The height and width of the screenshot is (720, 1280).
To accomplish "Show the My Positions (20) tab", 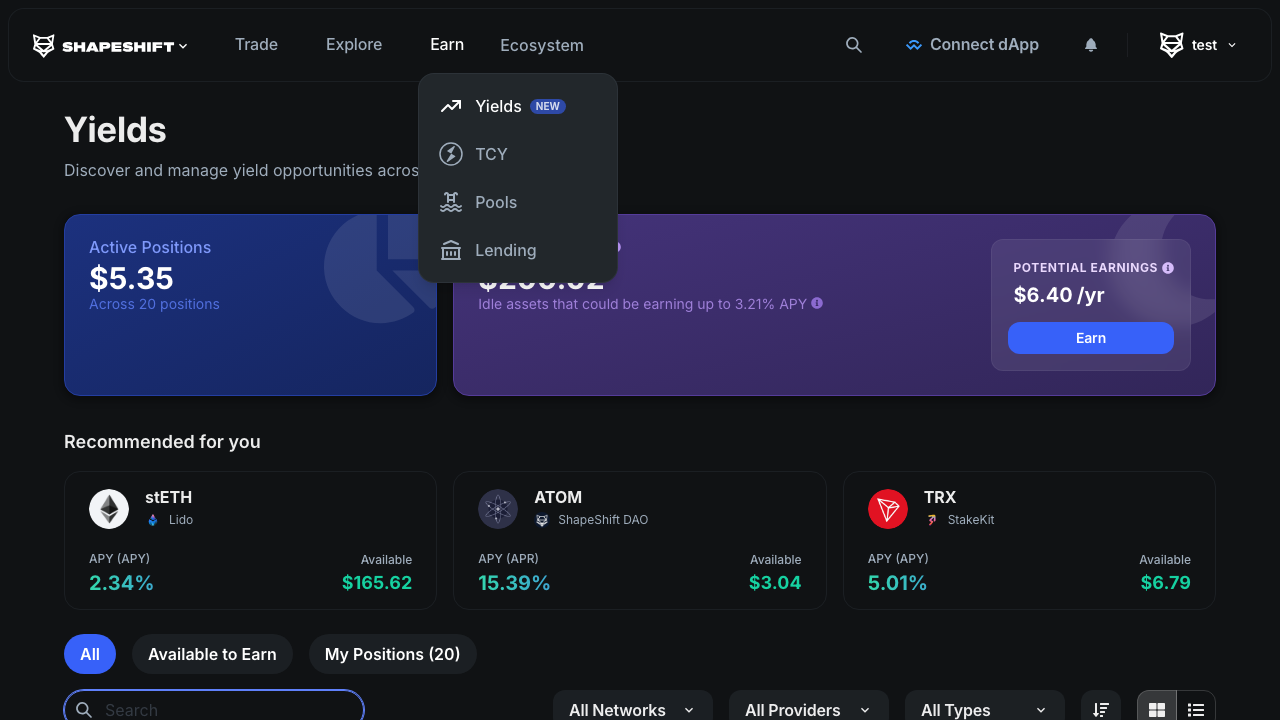I will (x=392, y=654).
